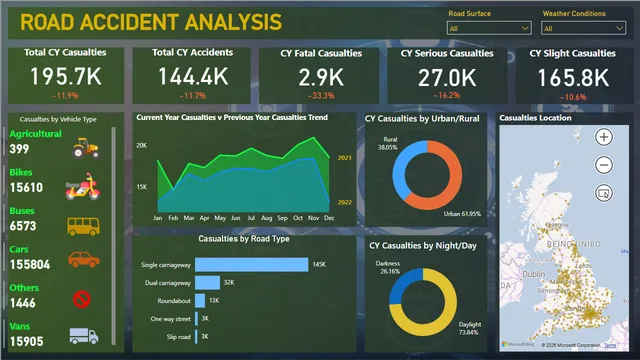
Task: Click the Buses category label
Action: [22, 211]
